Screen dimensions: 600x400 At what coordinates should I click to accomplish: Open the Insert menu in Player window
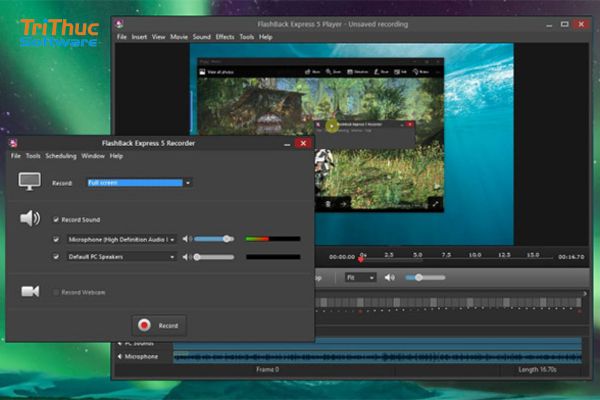[x=139, y=37]
